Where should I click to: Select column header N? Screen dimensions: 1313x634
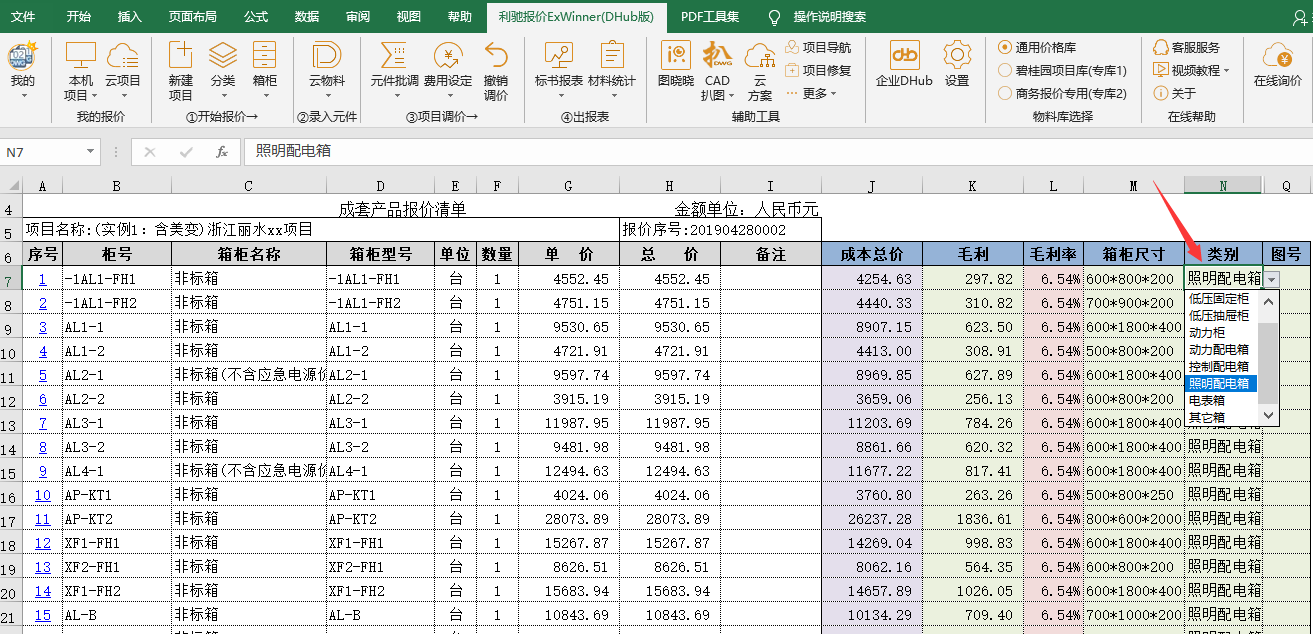pos(1223,186)
